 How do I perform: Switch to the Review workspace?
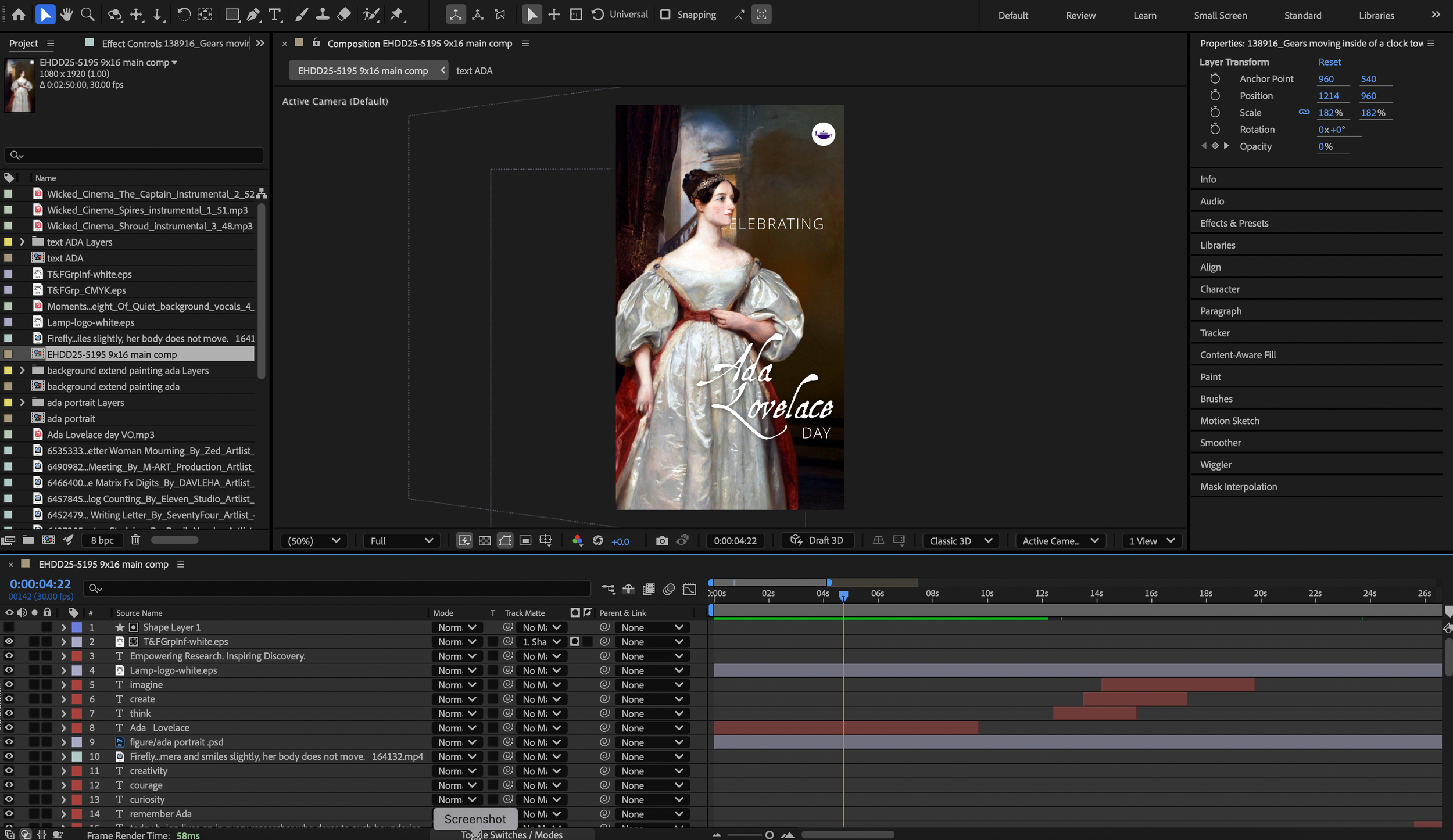(x=1080, y=16)
